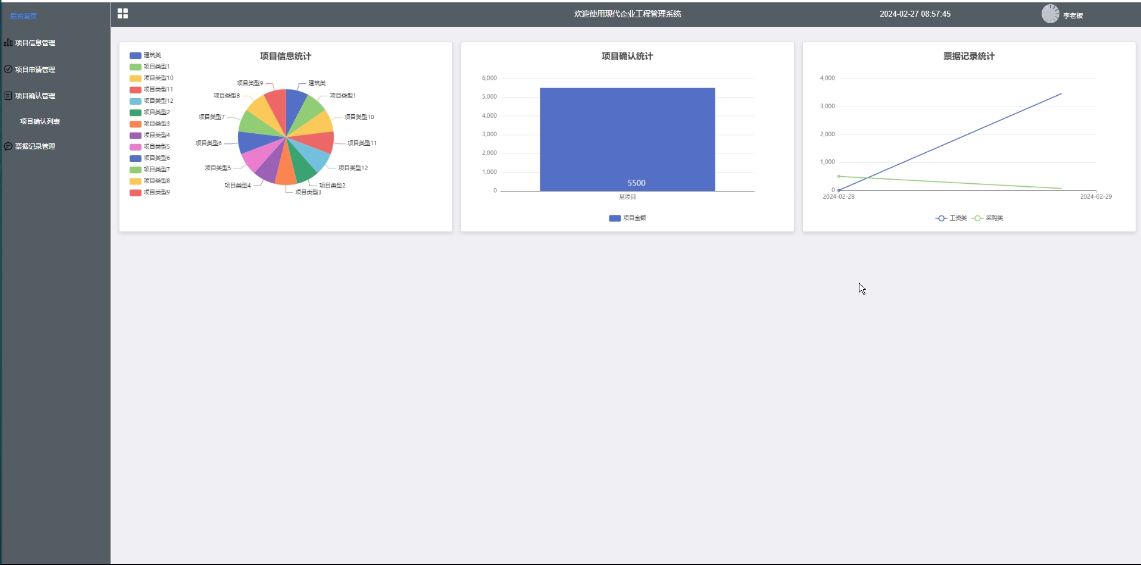
Task: Click the green line's 2024-02-28 data point
Action: 839,176
